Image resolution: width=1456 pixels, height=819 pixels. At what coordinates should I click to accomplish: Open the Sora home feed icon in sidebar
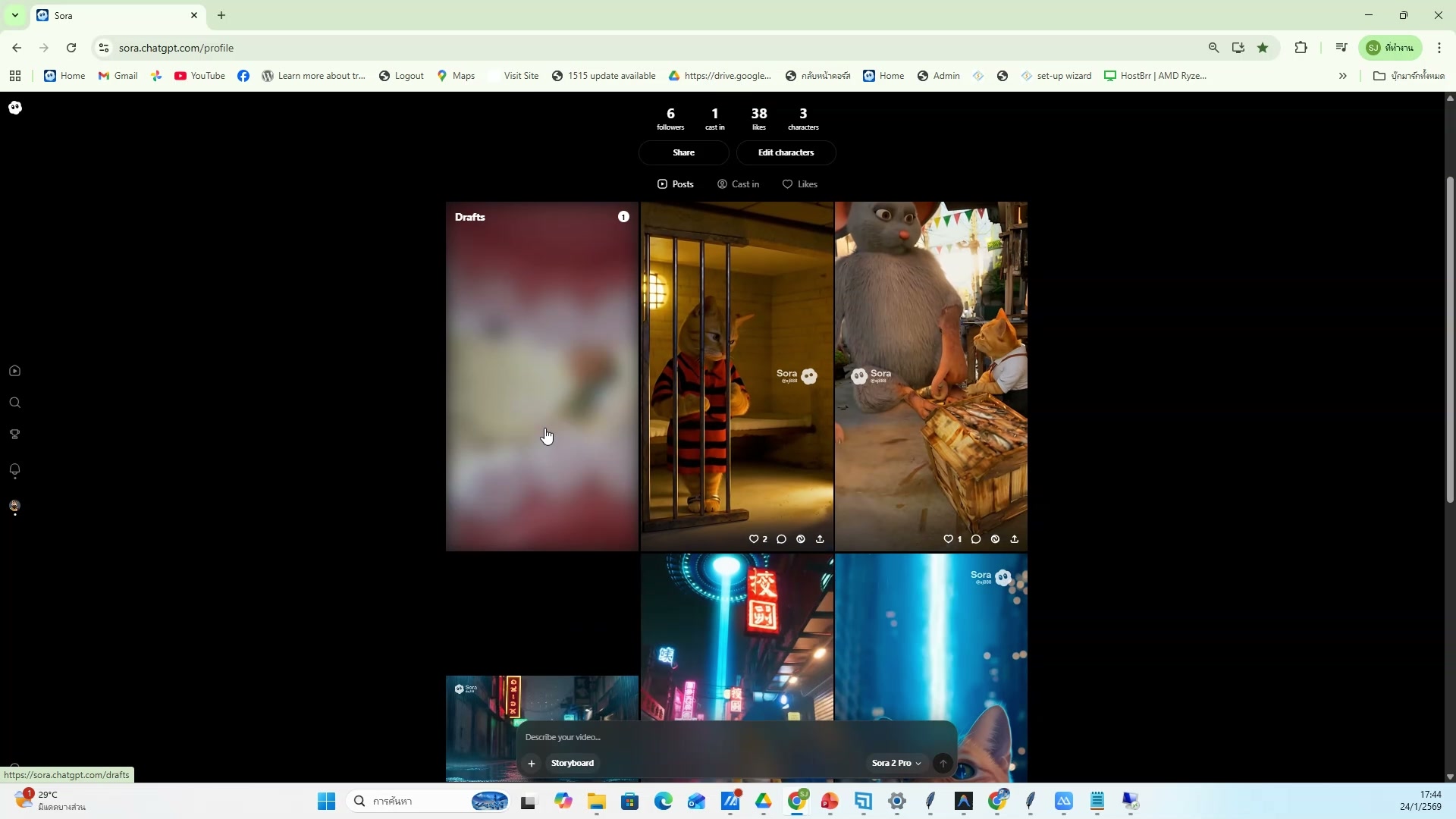click(14, 371)
